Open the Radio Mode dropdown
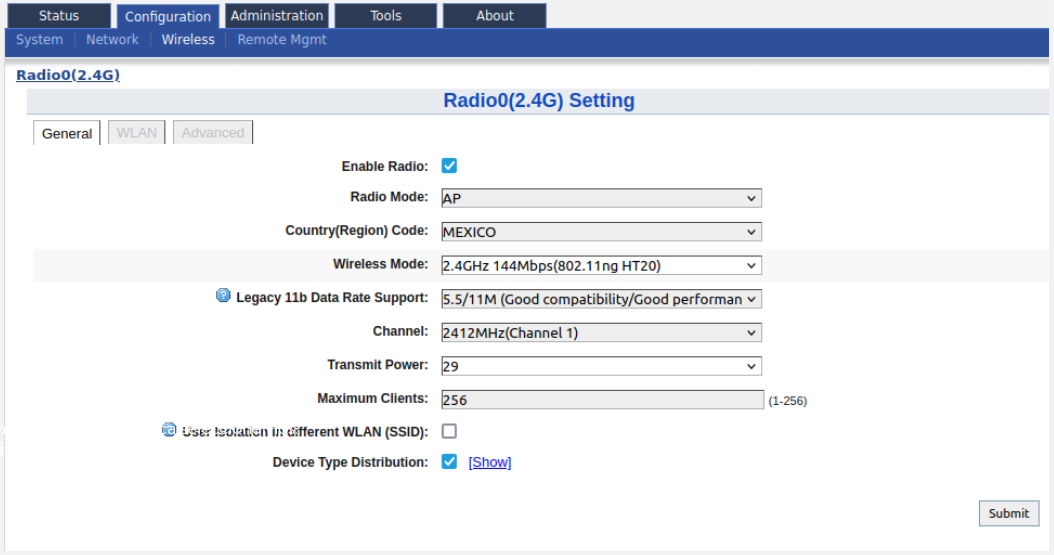 [x=601, y=198]
